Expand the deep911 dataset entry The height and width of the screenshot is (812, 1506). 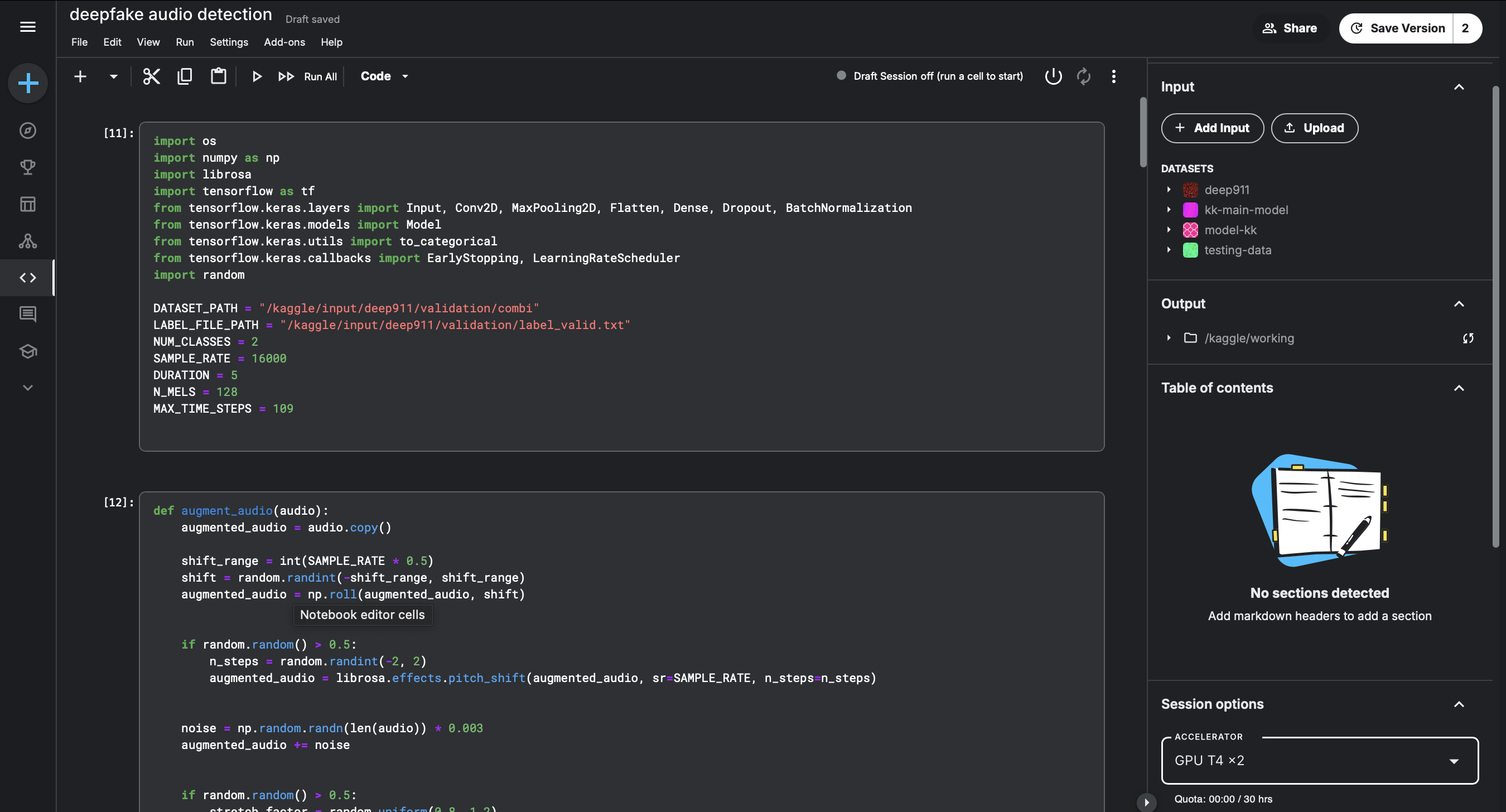(x=1169, y=190)
